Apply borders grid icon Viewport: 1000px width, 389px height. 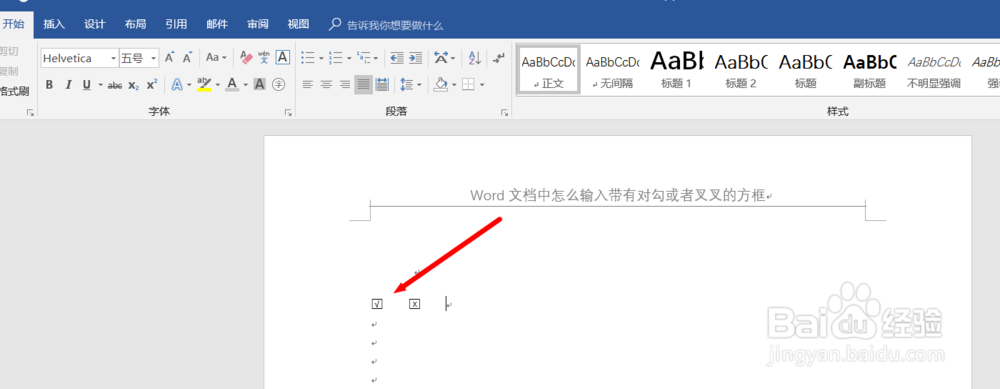tap(469, 84)
